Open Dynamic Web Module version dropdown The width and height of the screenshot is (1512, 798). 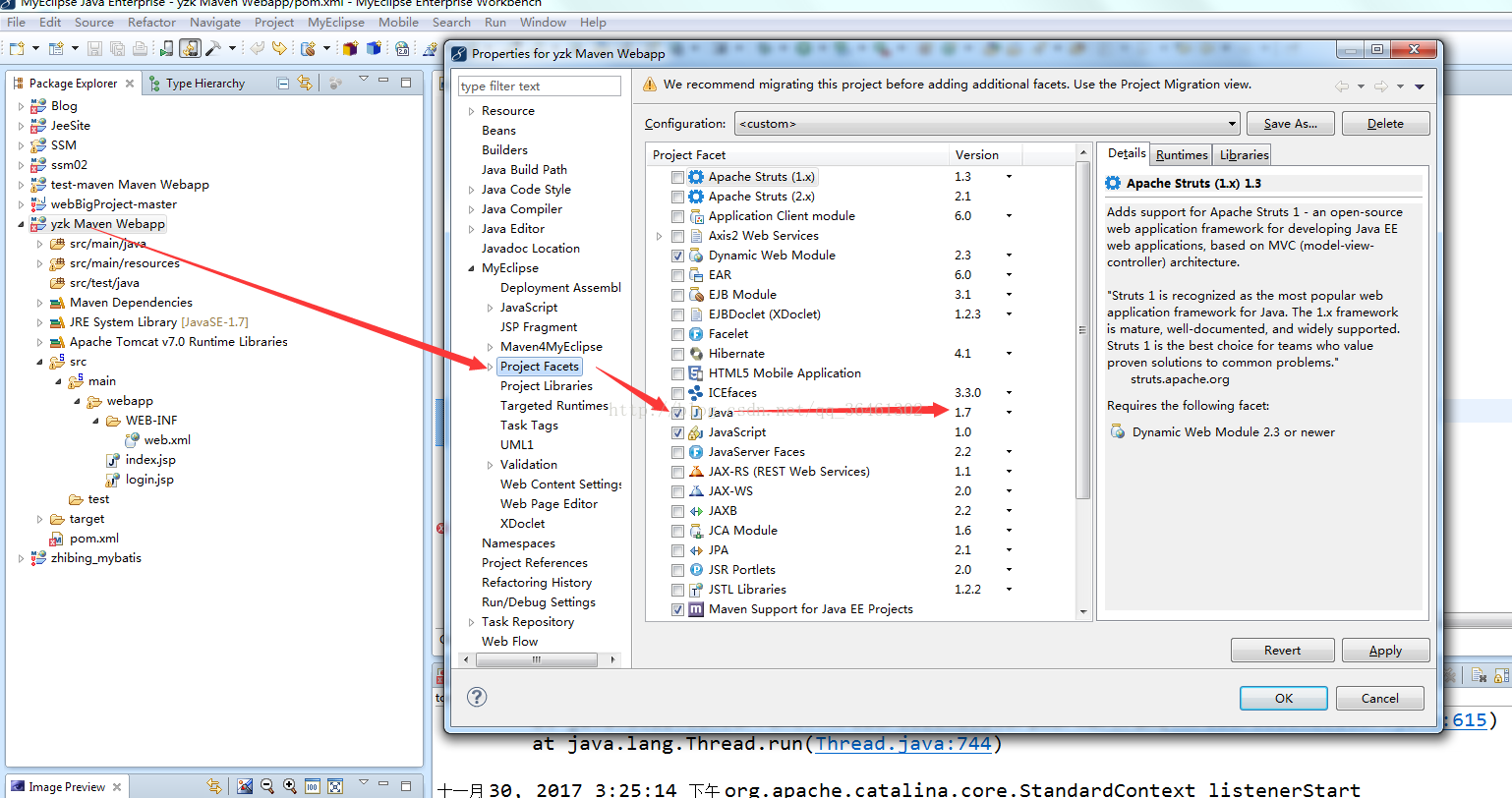[1009, 256]
